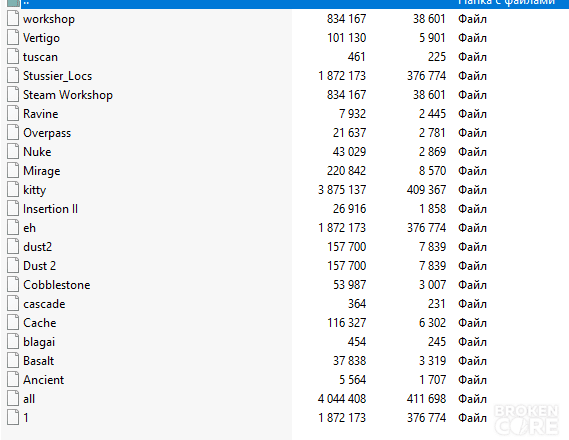Click the file icon next to blagai
569x440 pixels.
pos(13,342)
